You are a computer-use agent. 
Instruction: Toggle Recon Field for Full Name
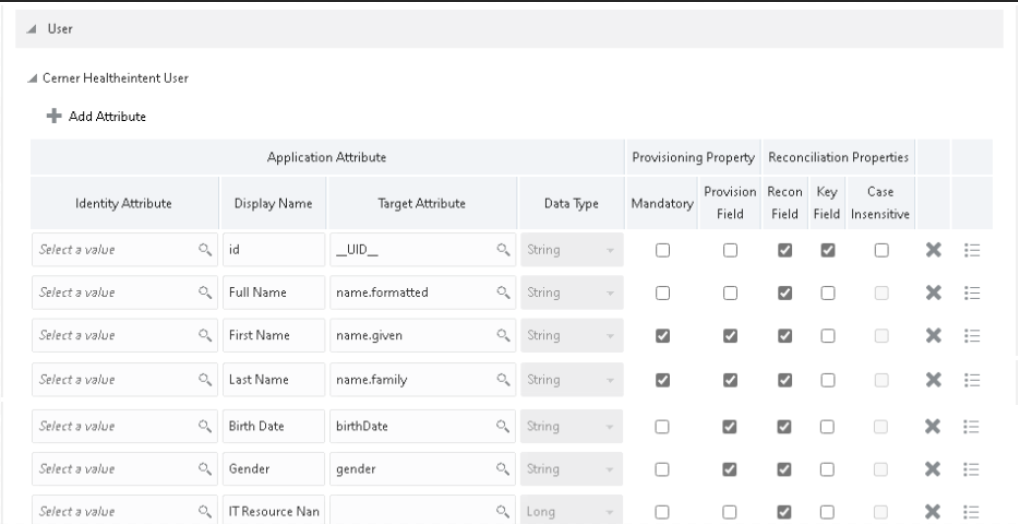point(785,293)
